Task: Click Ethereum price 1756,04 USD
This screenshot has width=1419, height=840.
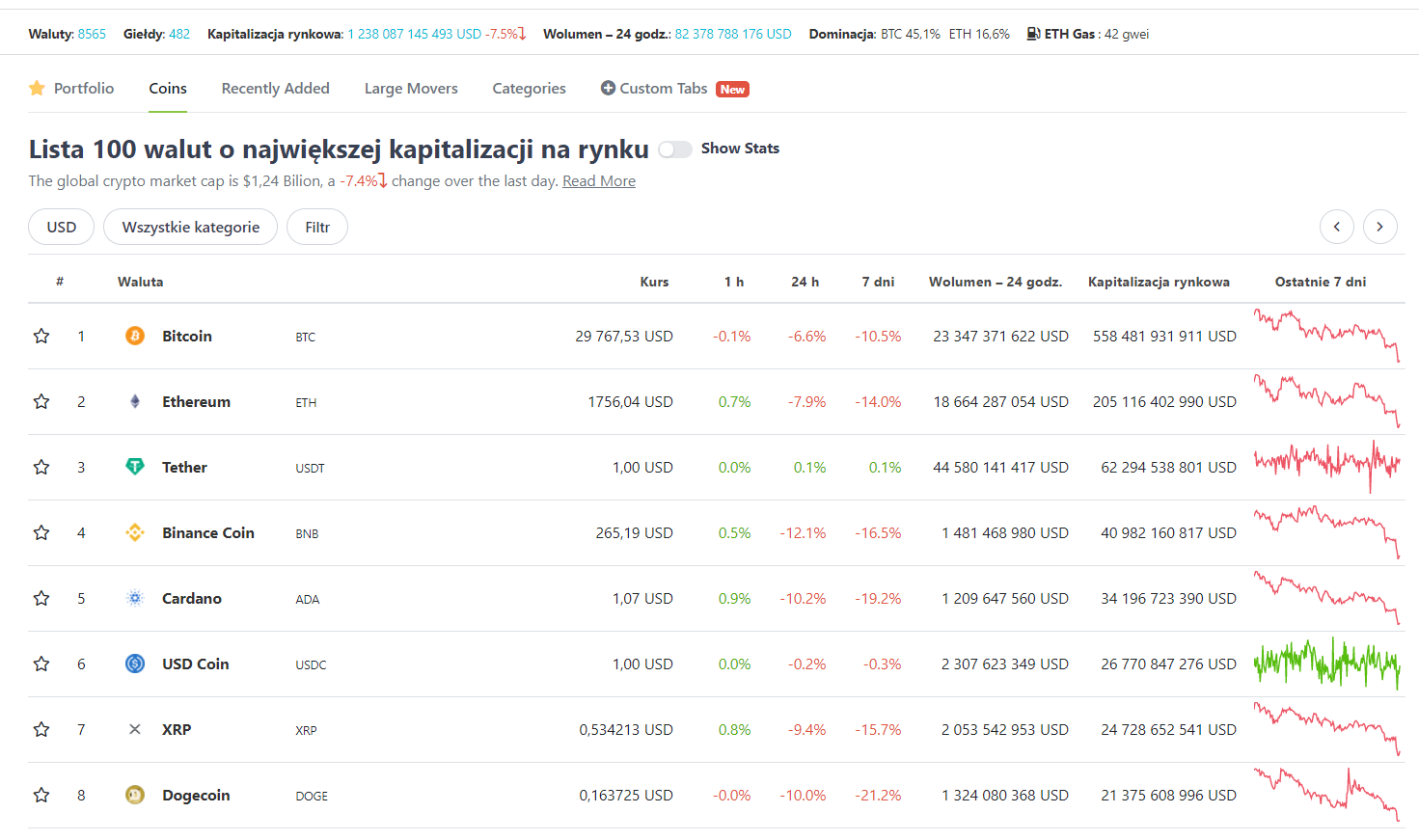Action: point(631,401)
